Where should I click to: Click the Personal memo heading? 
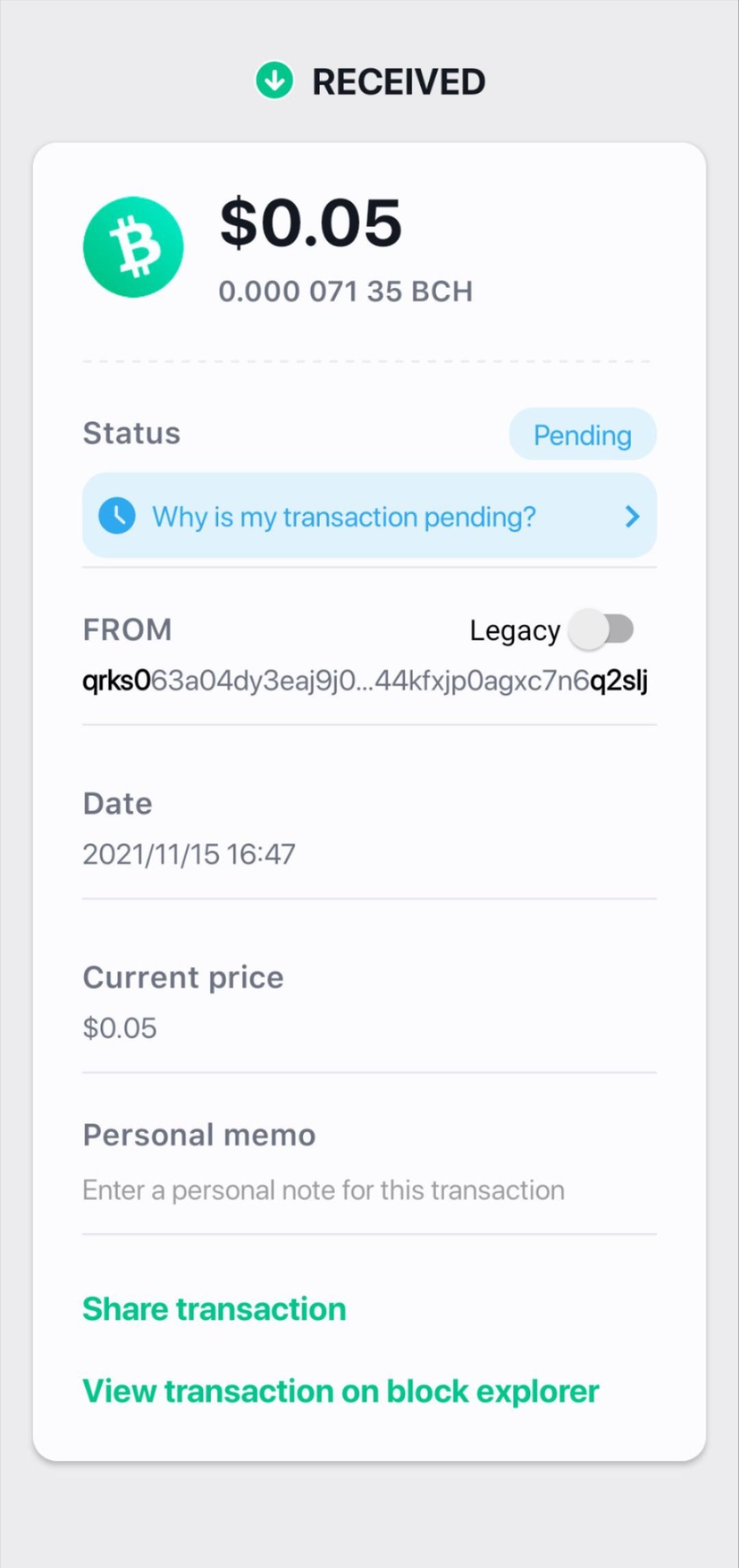[x=199, y=1135]
